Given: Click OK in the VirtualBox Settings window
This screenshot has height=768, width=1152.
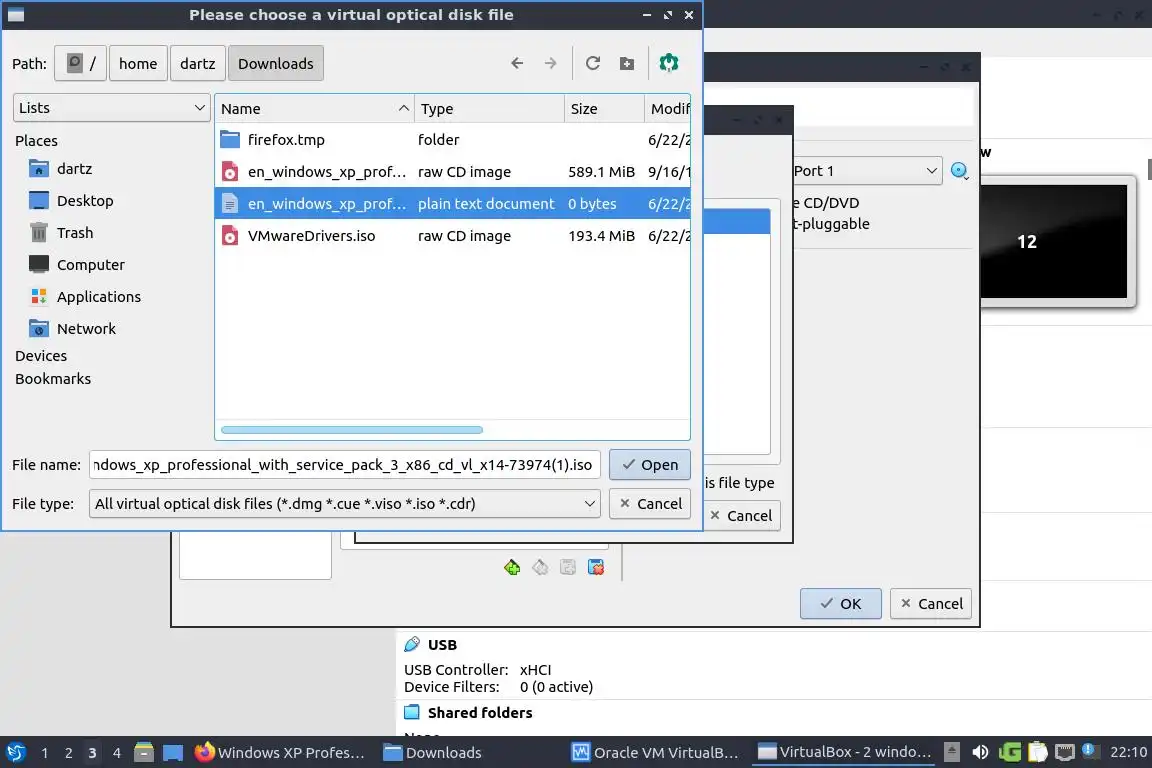Looking at the screenshot, I should (840, 604).
